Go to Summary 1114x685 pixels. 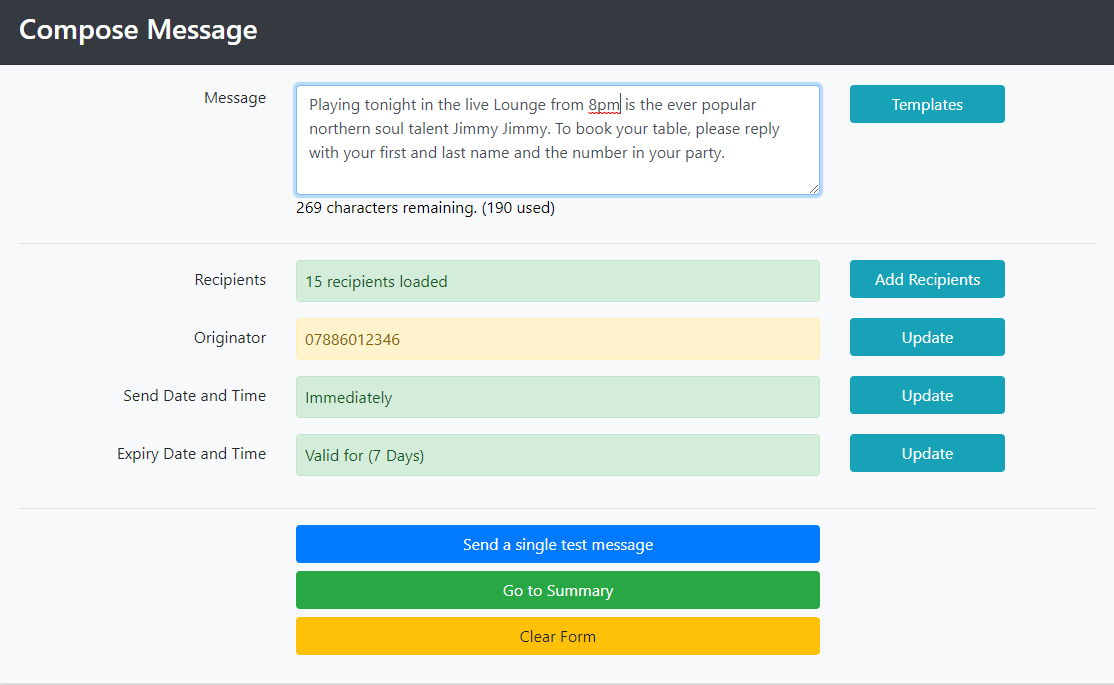558,590
